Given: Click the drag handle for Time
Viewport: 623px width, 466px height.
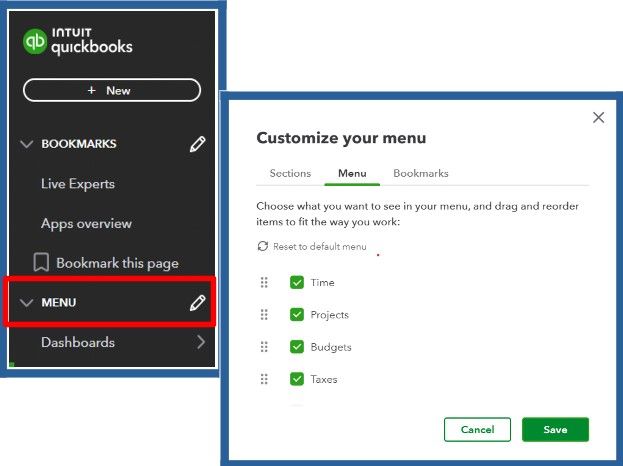Looking at the screenshot, I should point(264,282).
